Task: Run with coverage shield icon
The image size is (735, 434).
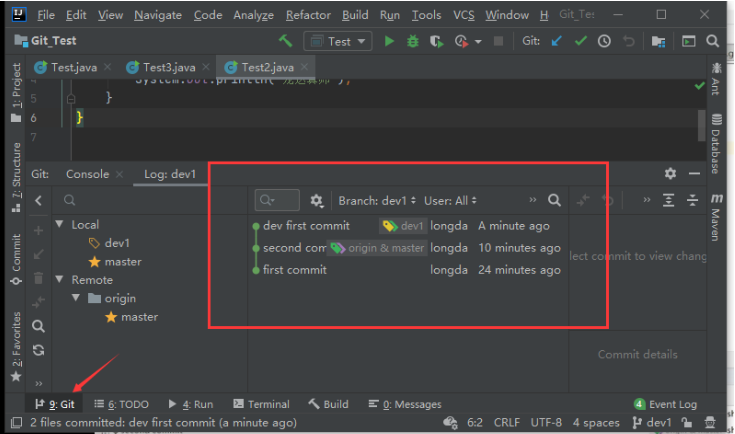Action: coord(436,41)
